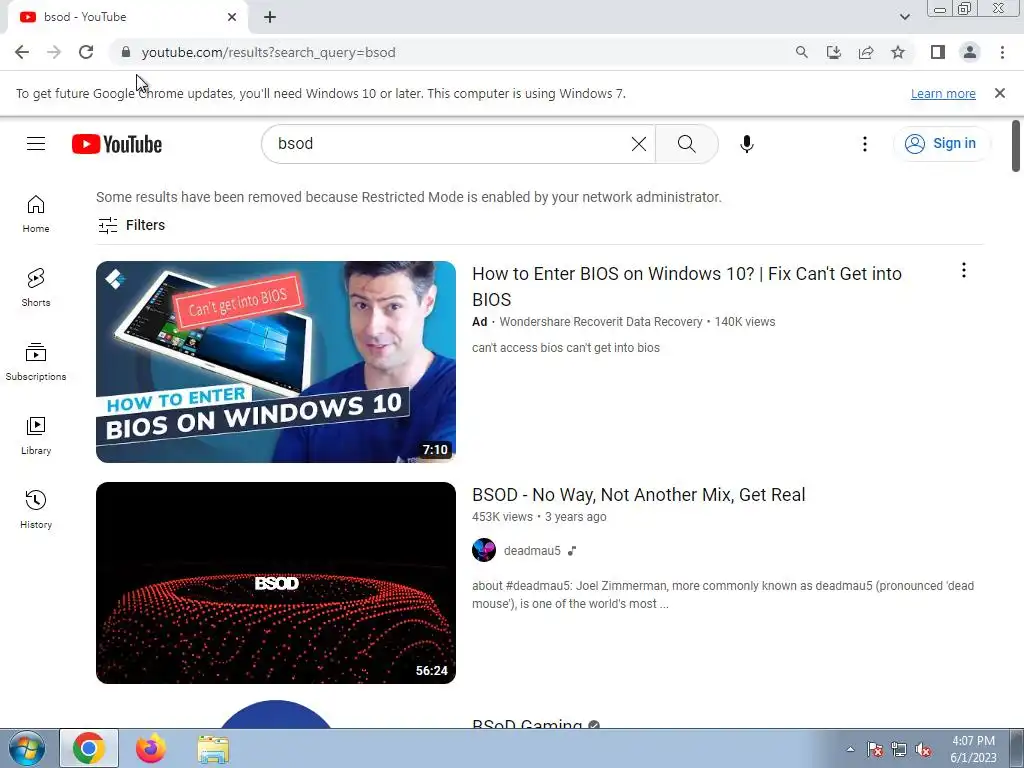
Task: Click the deadmau5 channel avatar
Action: 484,551
